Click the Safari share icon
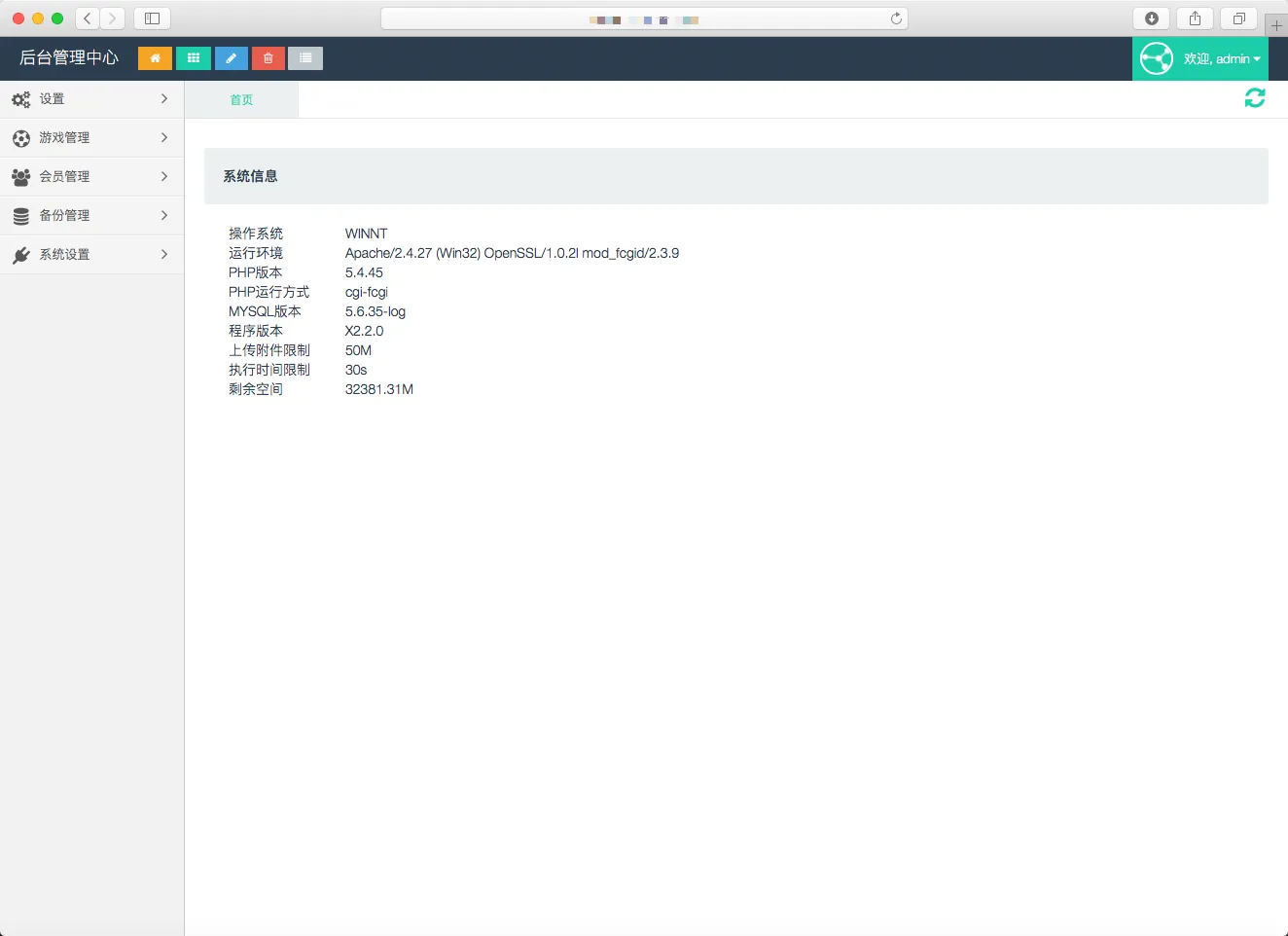Screen dimensions: 1288x936 point(1195,18)
